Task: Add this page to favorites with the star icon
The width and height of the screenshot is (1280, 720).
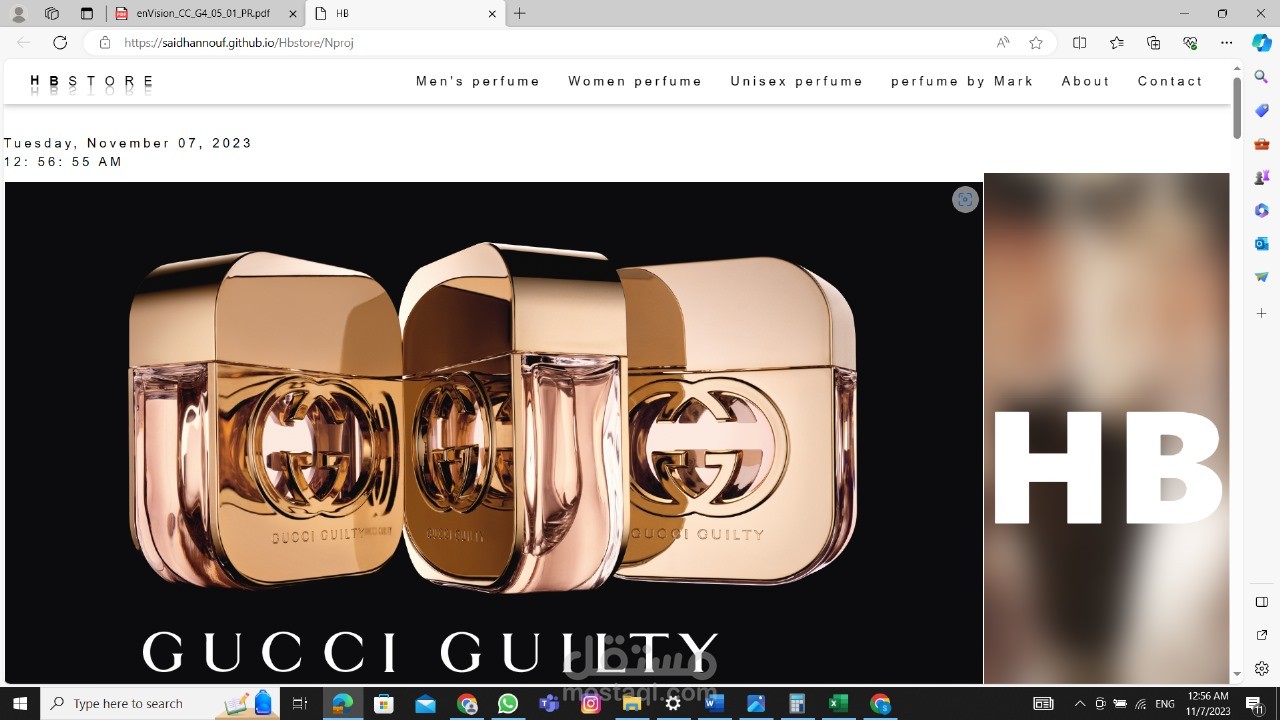Action: [1036, 43]
